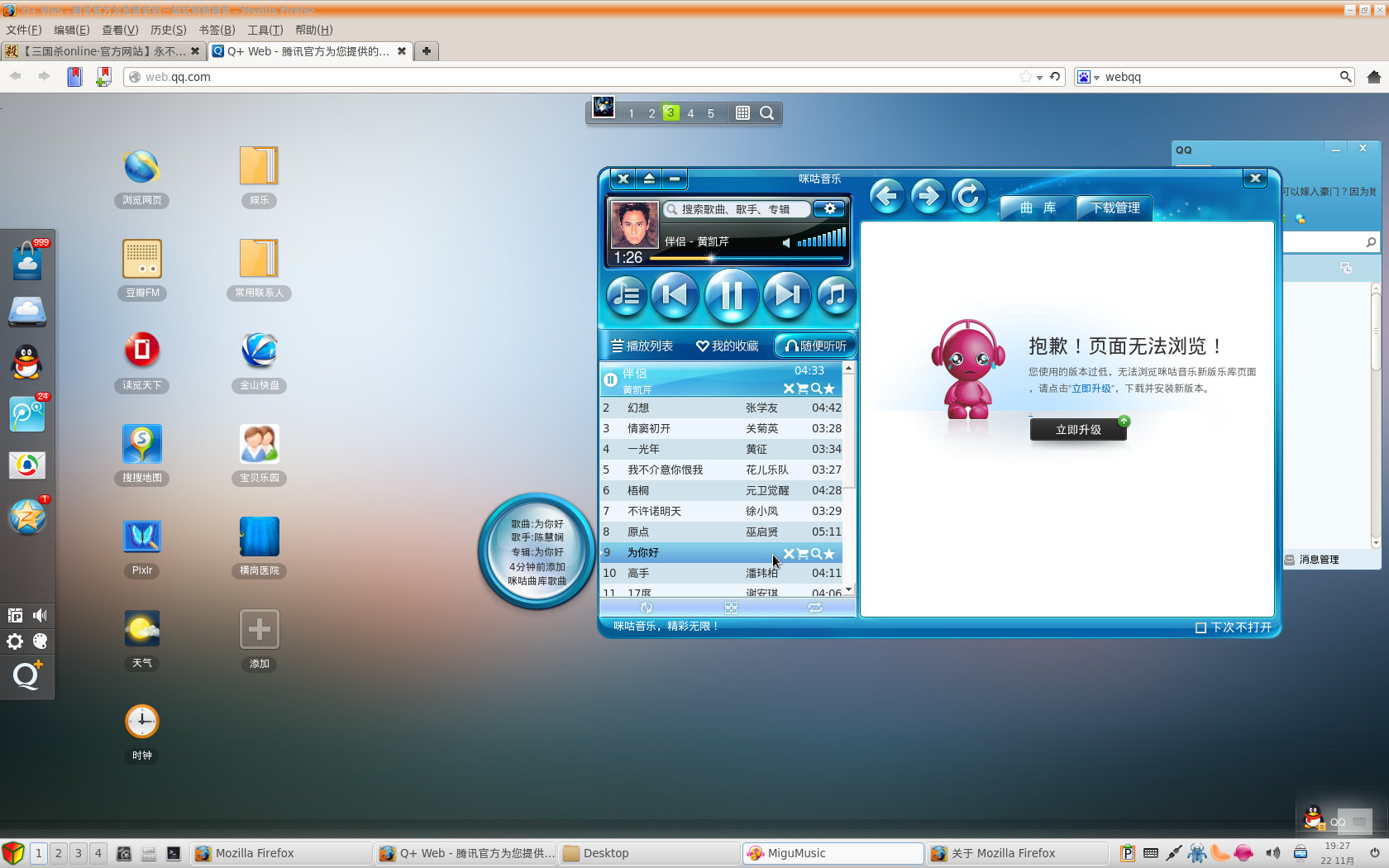
Task: Collapse MiguMusic with the eject-style button
Action: pyautogui.click(x=649, y=179)
